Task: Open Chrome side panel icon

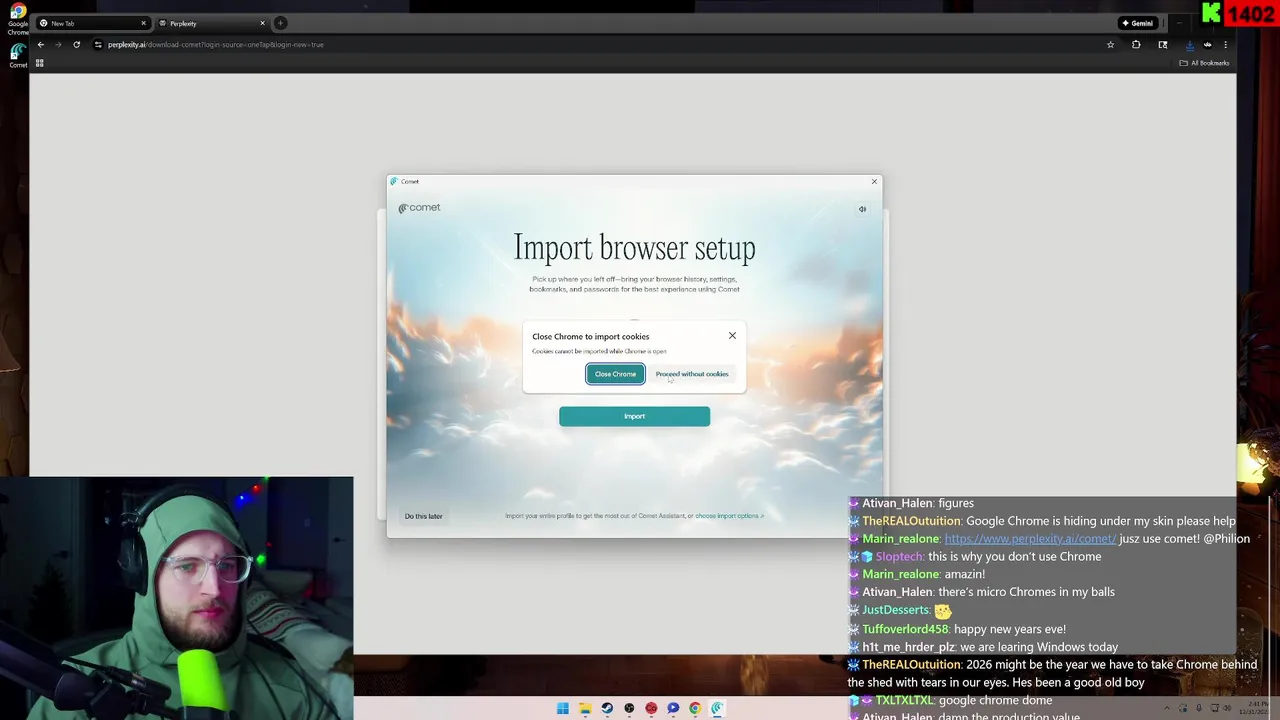Action: pos(1163,44)
